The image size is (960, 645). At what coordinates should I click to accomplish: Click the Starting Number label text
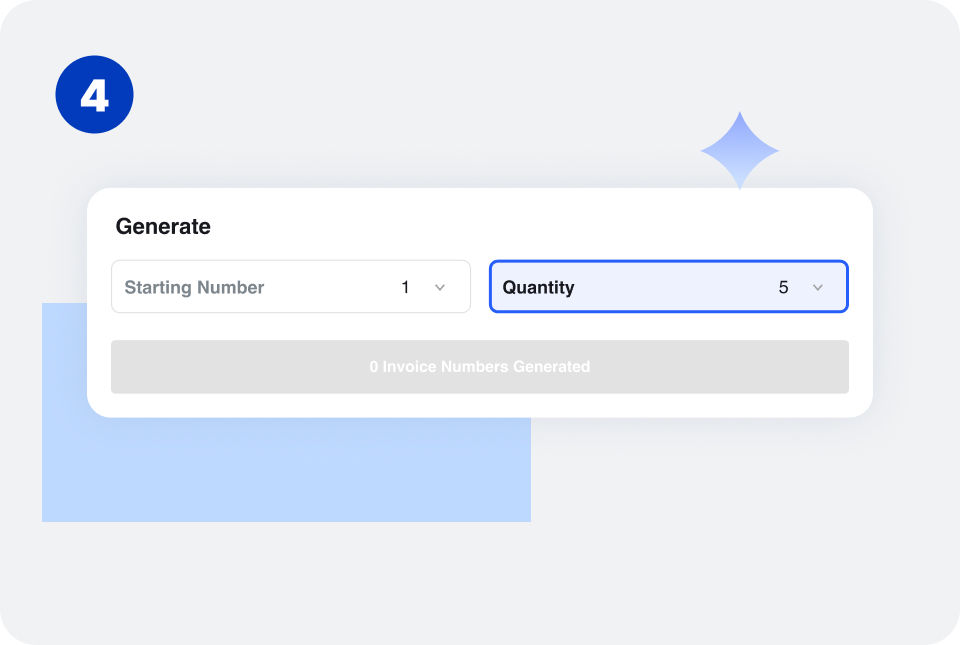[194, 287]
